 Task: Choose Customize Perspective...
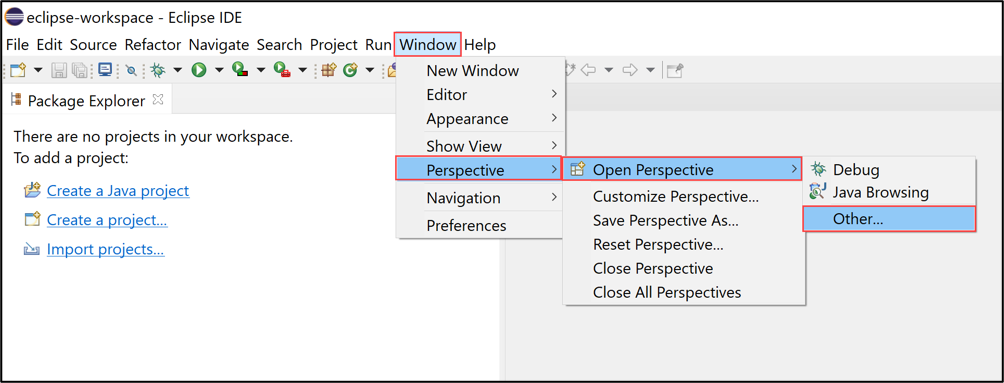tap(683, 197)
